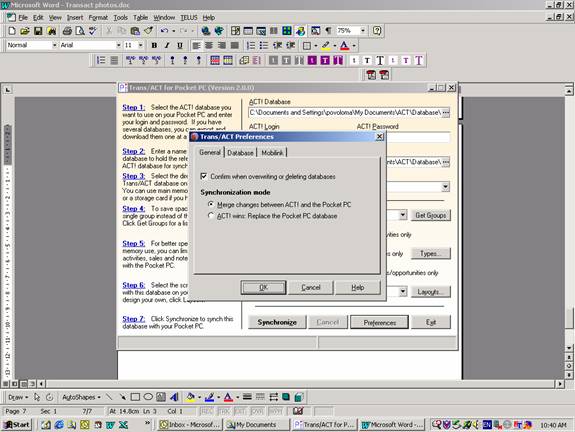Select Merge changes between ACT! and Pocket PC
The height and width of the screenshot is (432, 575).
[x=211, y=204]
